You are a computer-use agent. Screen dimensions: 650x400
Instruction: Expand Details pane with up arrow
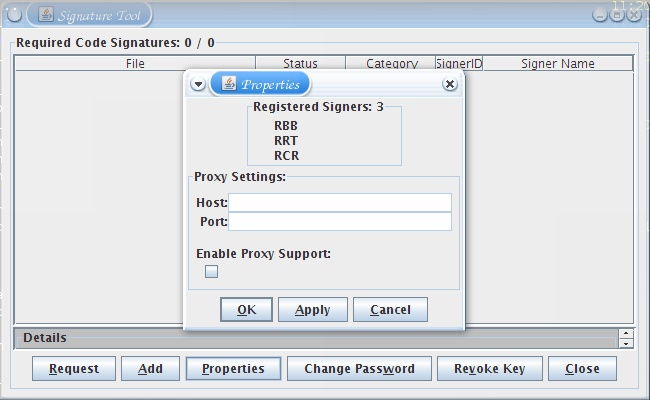626,334
